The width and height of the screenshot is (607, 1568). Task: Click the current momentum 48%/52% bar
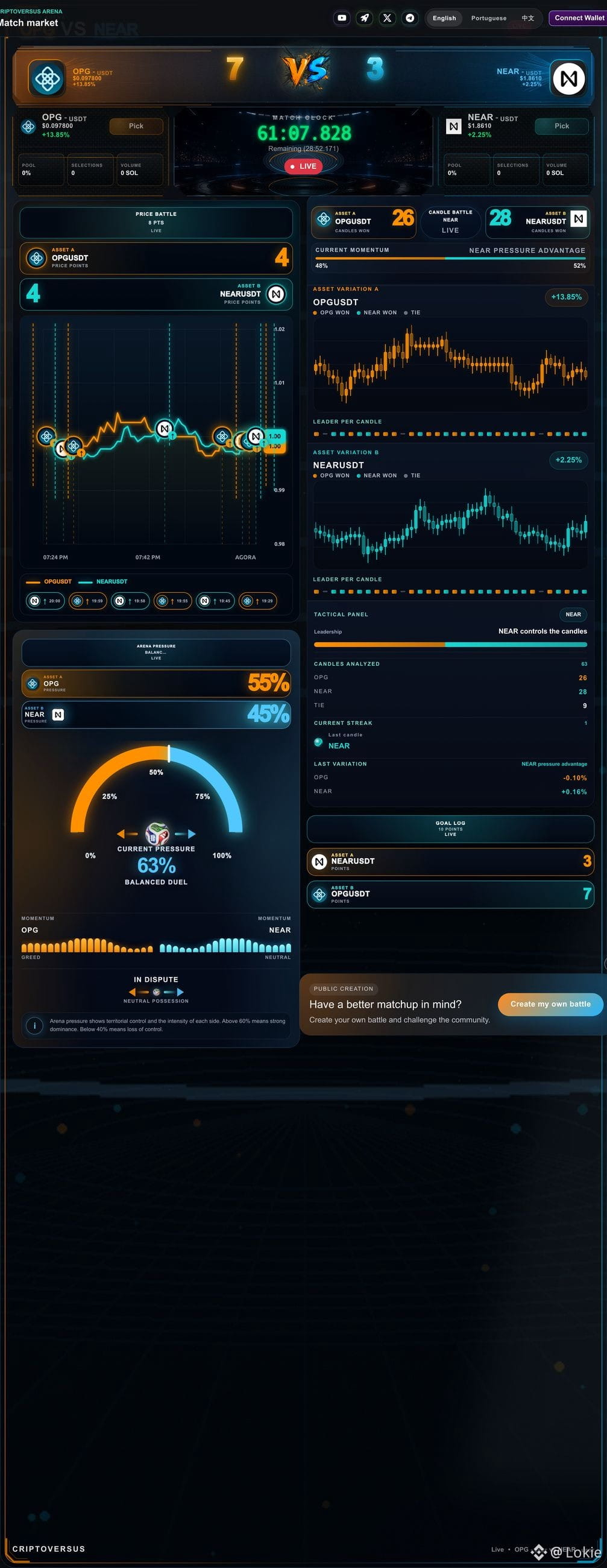click(x=450, y=258)
